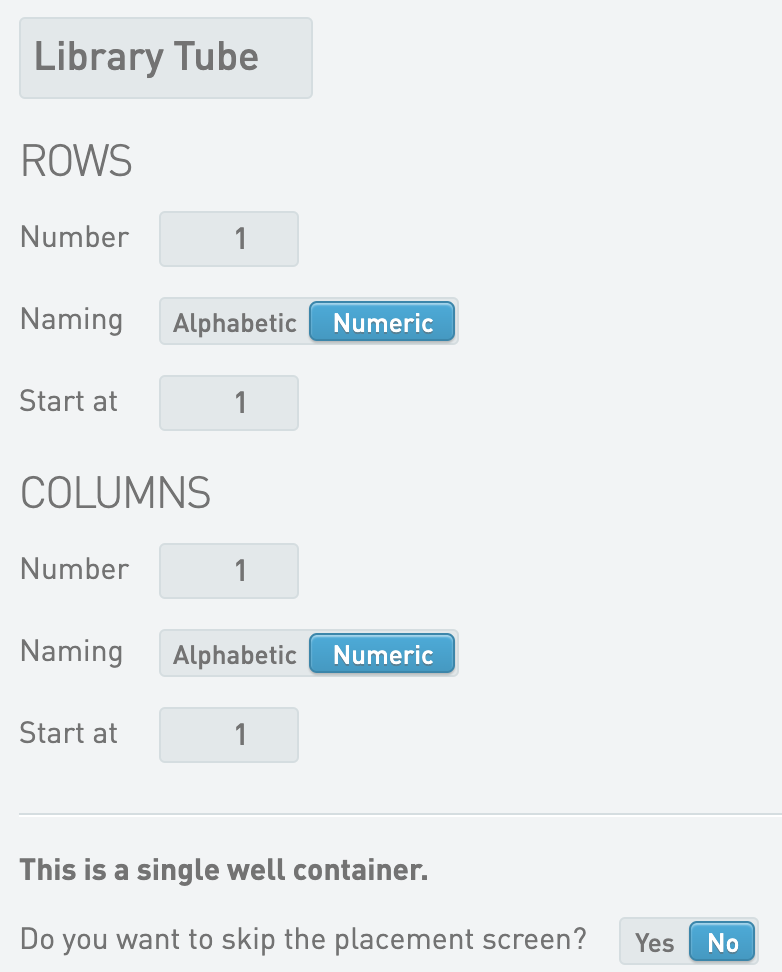
Task: Click the ROWS section heading
Action: pos(76,162)
